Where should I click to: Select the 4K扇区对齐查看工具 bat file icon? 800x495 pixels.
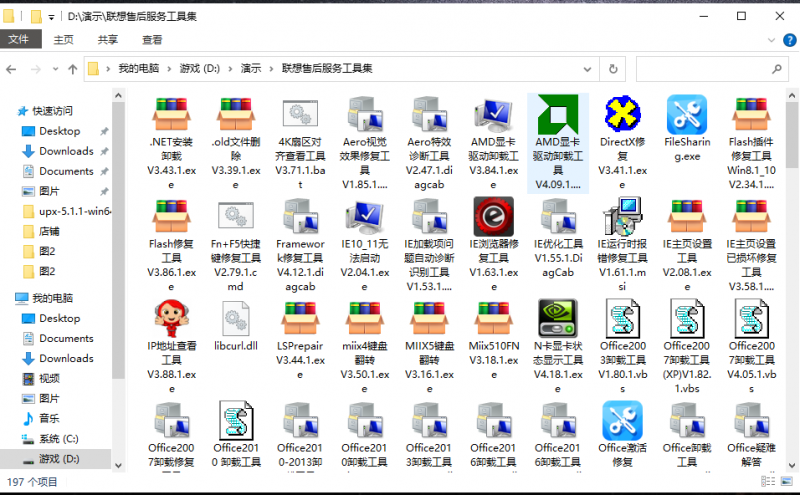(x=300, y=114)
